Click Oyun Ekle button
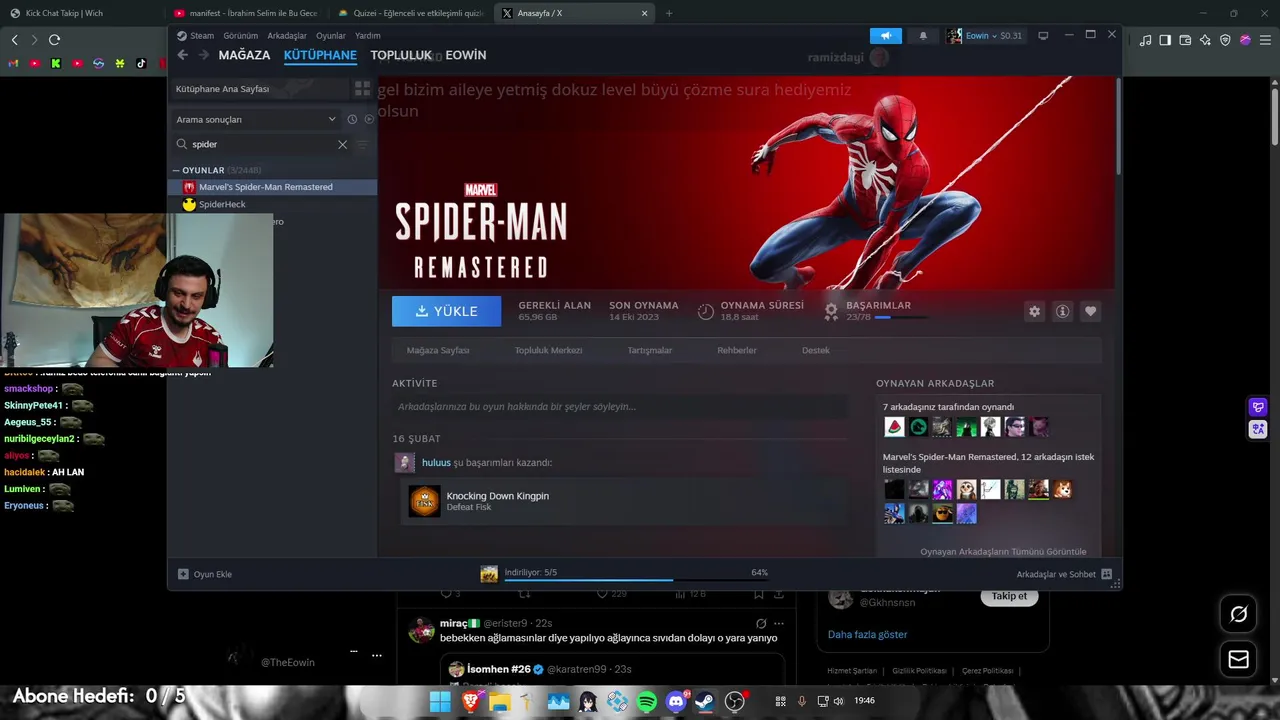Image resolution: width=1280 pixels, height=720 pixels. (205, 574)
